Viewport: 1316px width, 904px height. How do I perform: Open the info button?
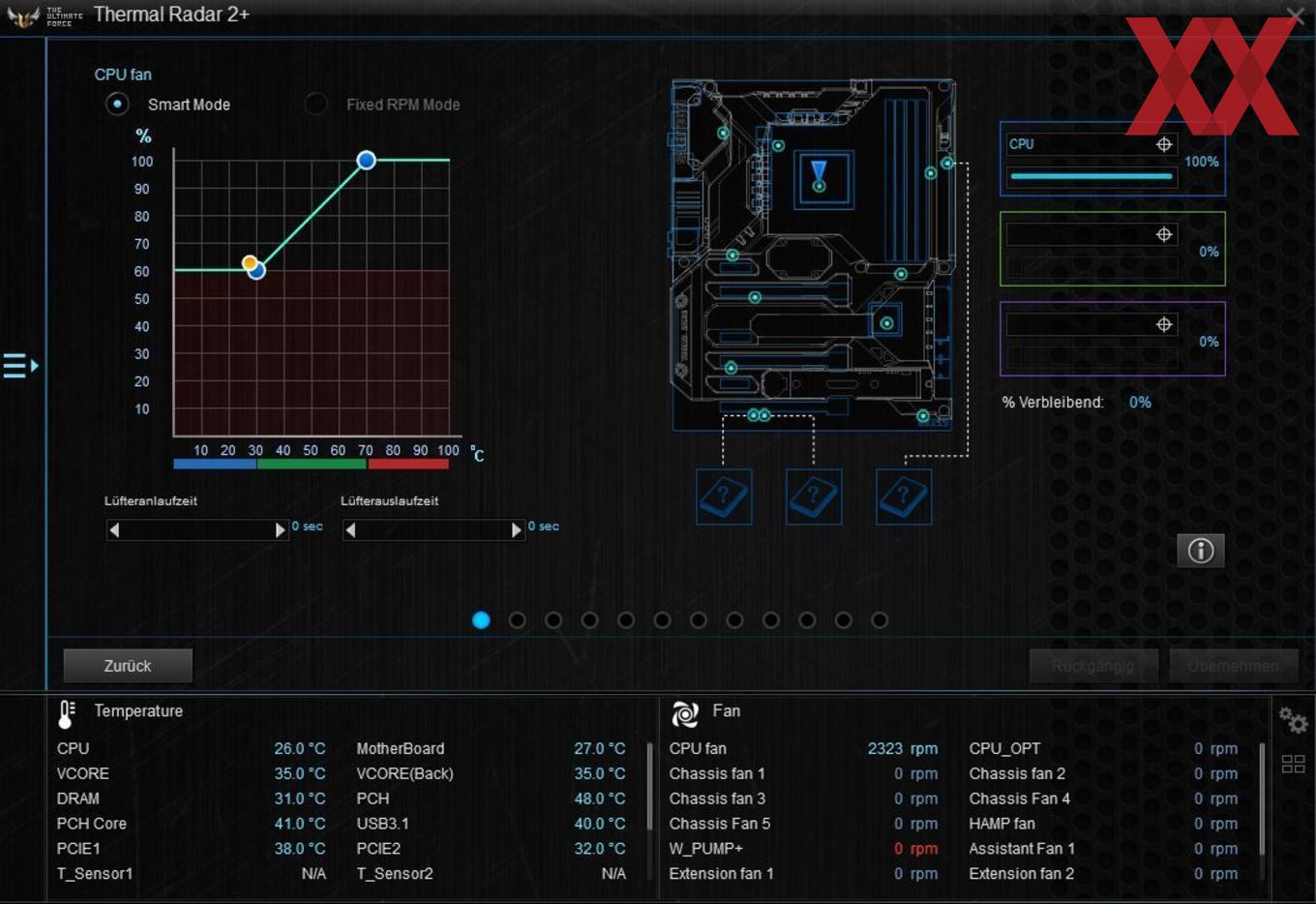tap(1201, 551)
